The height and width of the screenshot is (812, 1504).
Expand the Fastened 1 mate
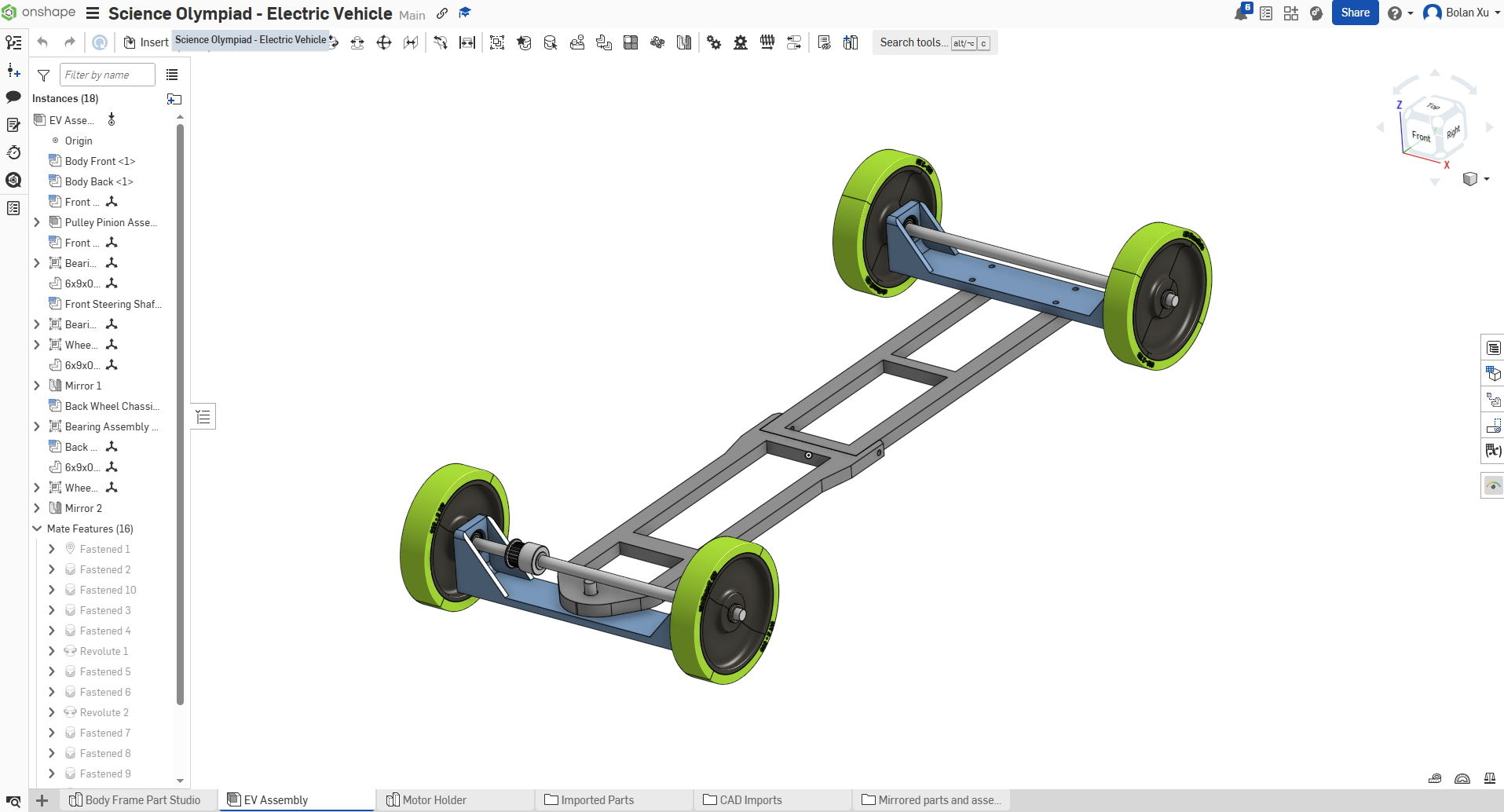pyautogui.click(x=52, y=548)
